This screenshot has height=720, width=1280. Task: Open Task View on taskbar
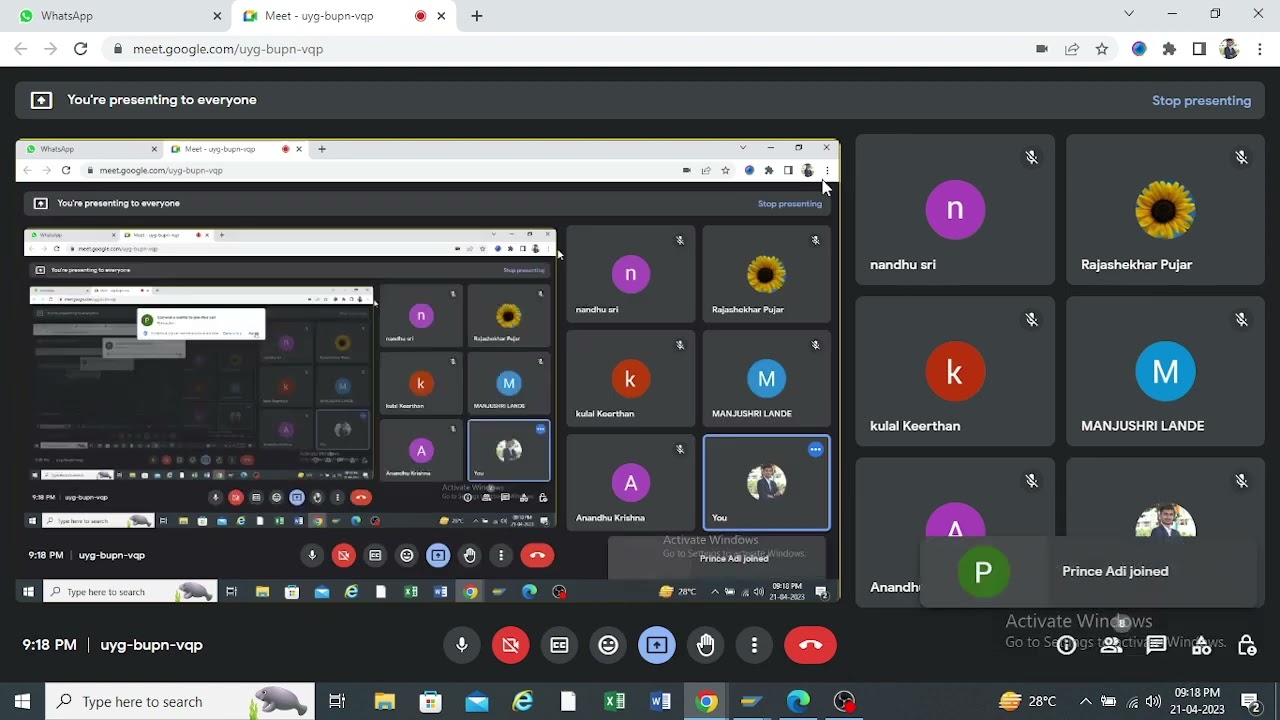(337, 701)
